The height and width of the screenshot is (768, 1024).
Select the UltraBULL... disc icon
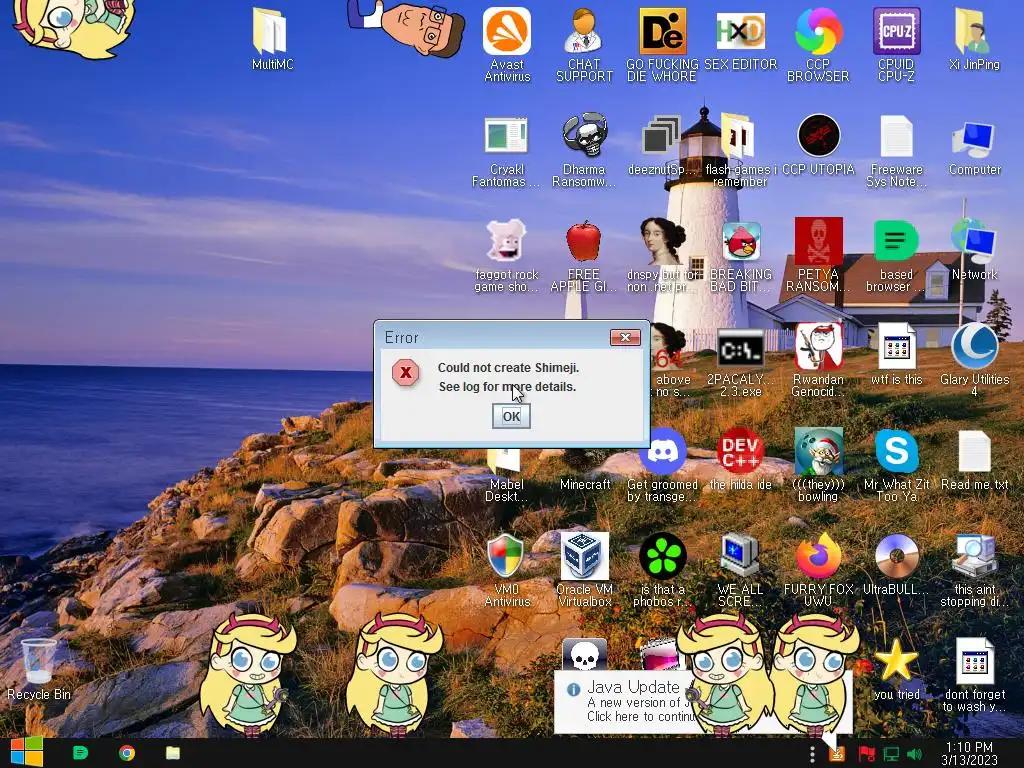click(x=896, y=566)
